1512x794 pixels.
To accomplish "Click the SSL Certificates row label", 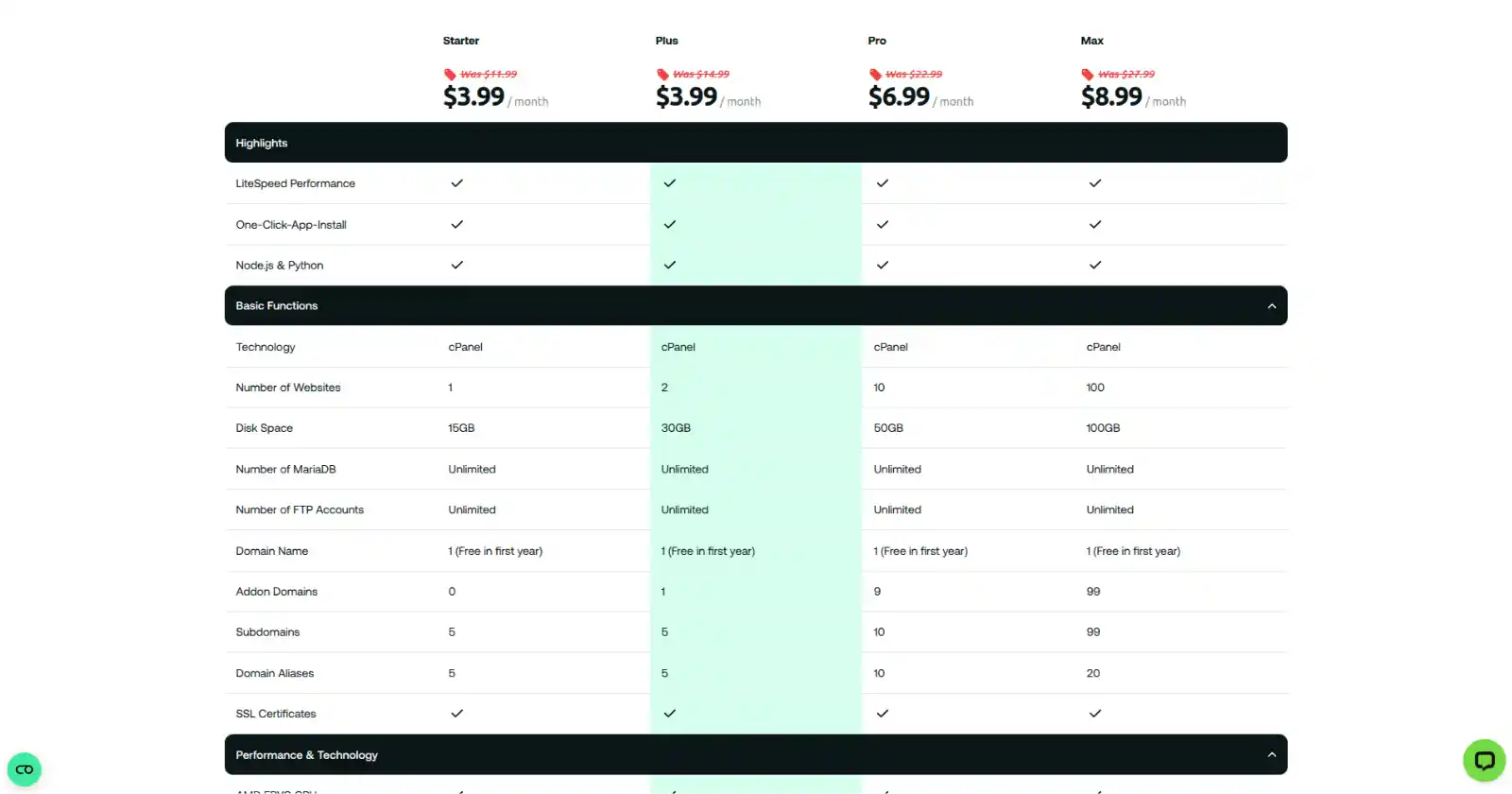I will [276, 714].
